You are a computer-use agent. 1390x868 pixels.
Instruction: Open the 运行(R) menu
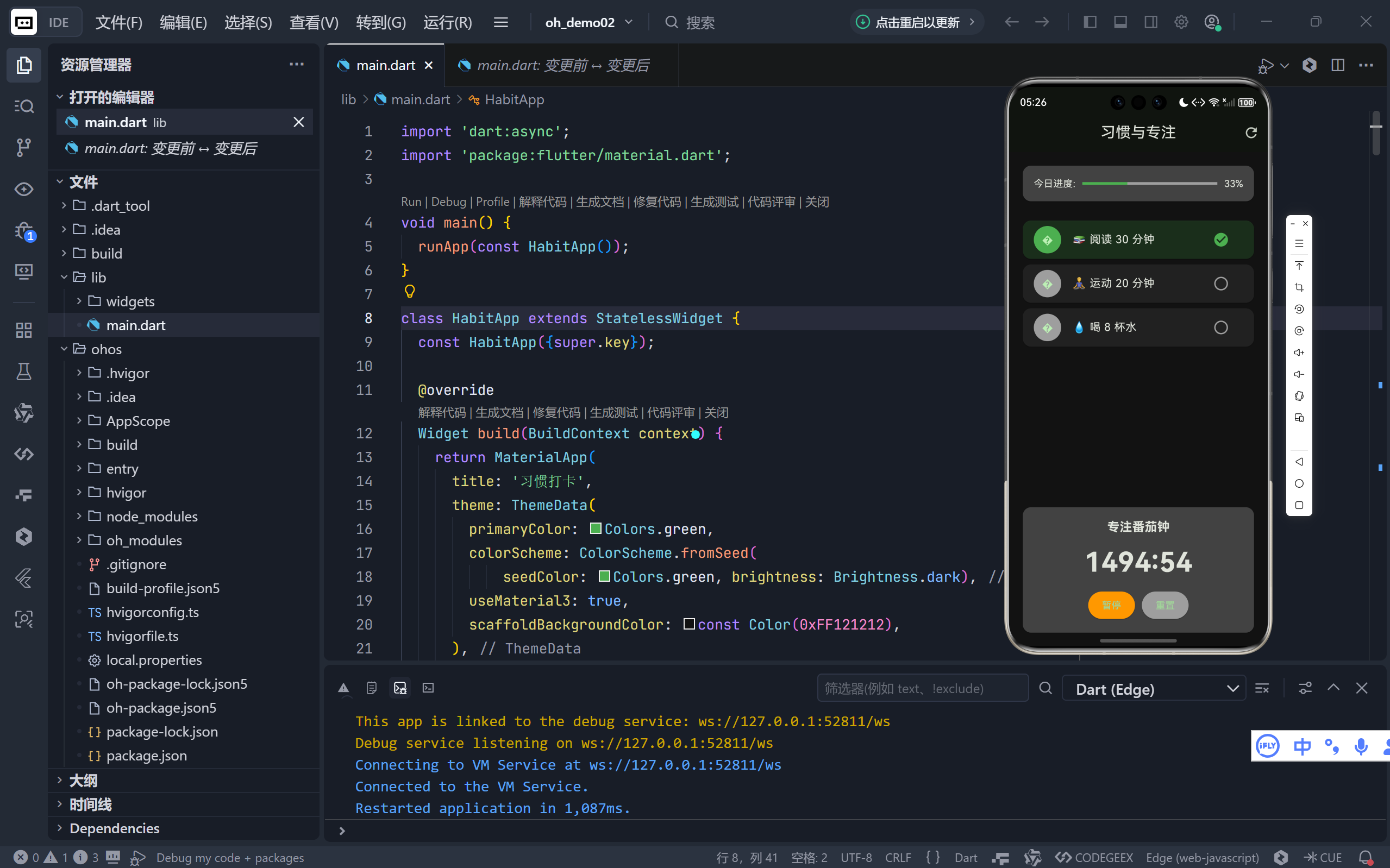[447, 22]
